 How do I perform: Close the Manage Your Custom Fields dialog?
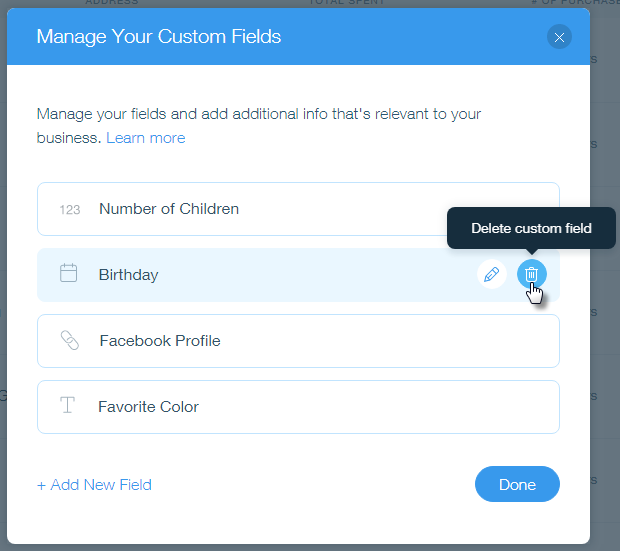tap(559, 37)
